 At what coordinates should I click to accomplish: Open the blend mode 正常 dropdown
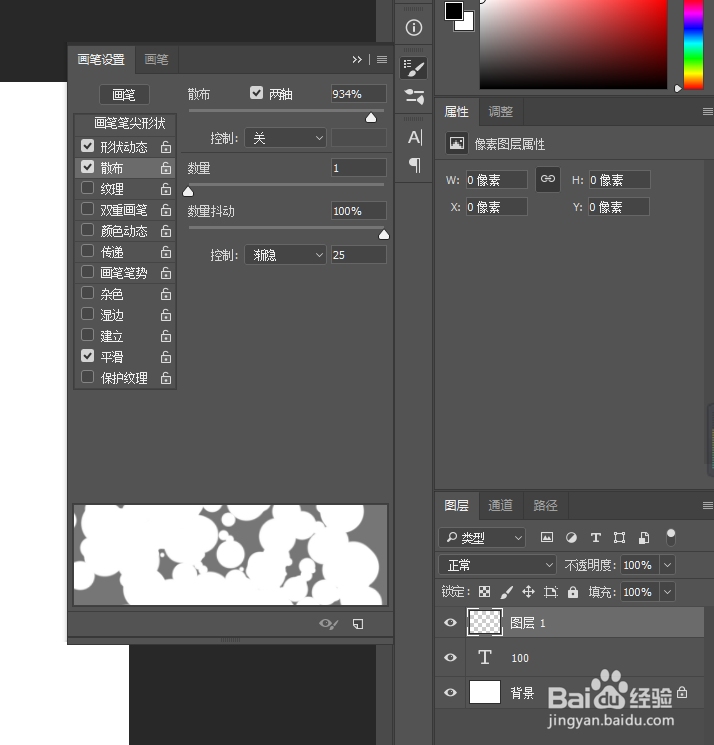pyautogui.click(x=497, y=565)
